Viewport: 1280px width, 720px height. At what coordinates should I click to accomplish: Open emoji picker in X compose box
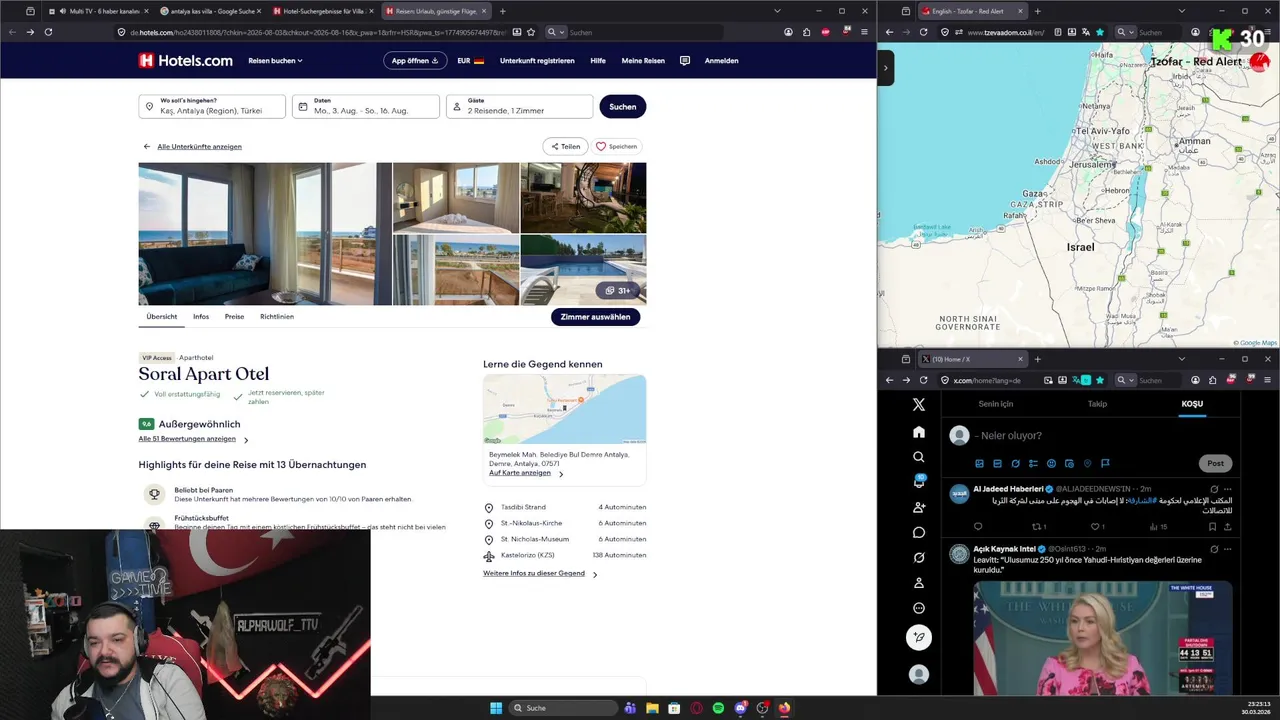tap(1051, 463)
